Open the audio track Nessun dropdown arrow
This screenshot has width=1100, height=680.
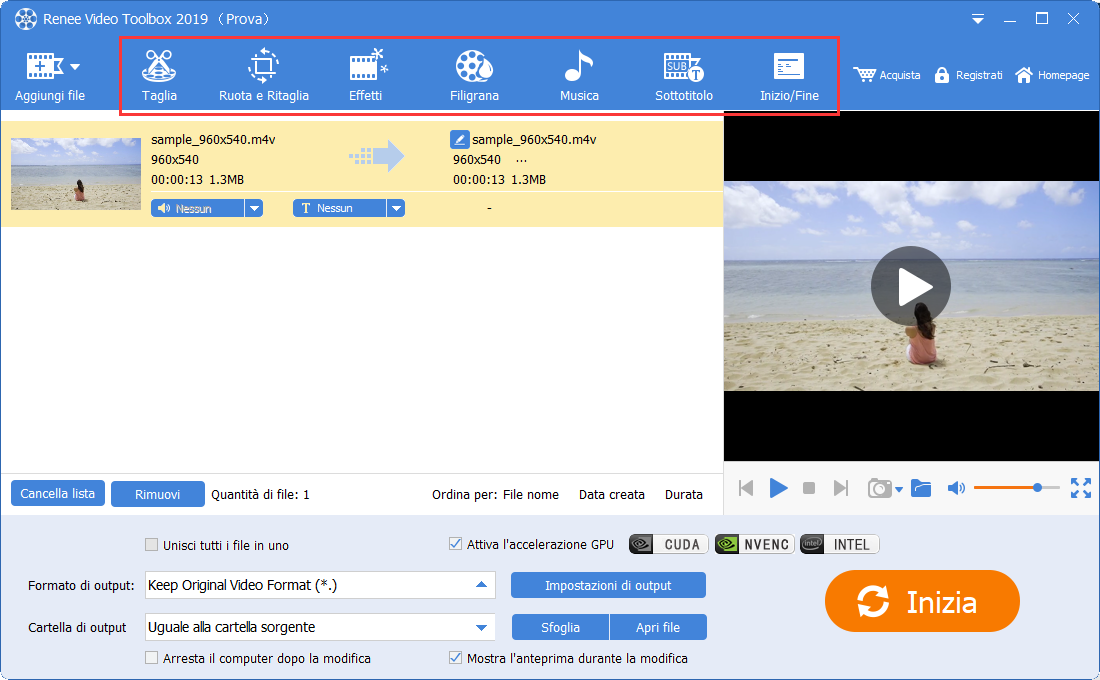pyautogui.click(x=254, y=208)
